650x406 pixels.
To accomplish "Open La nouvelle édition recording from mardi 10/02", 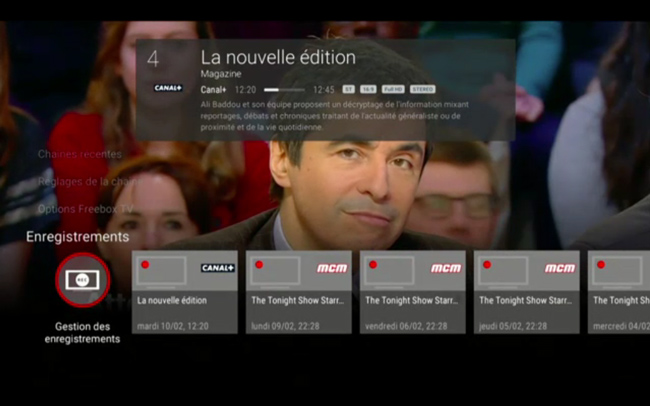I will (184, 300).
